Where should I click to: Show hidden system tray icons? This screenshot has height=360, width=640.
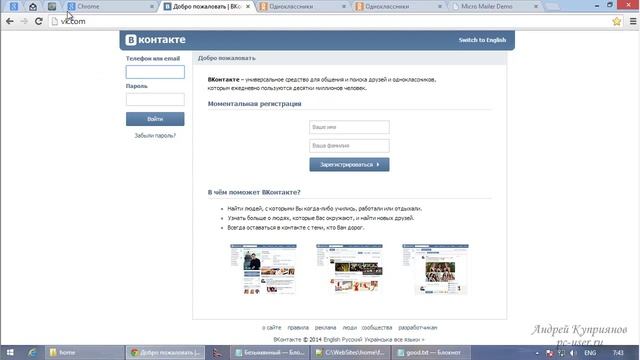[x=537, y=353]
